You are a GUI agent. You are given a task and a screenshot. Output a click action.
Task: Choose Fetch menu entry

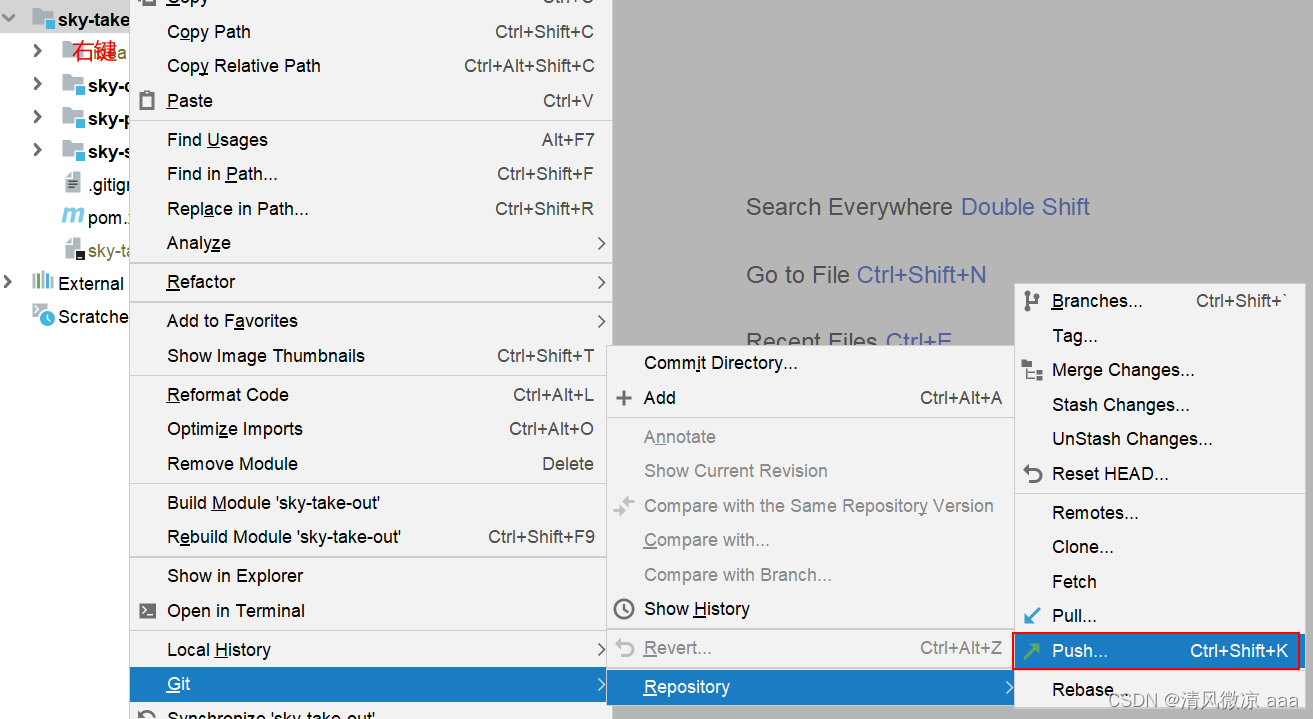click(1160, 582)
